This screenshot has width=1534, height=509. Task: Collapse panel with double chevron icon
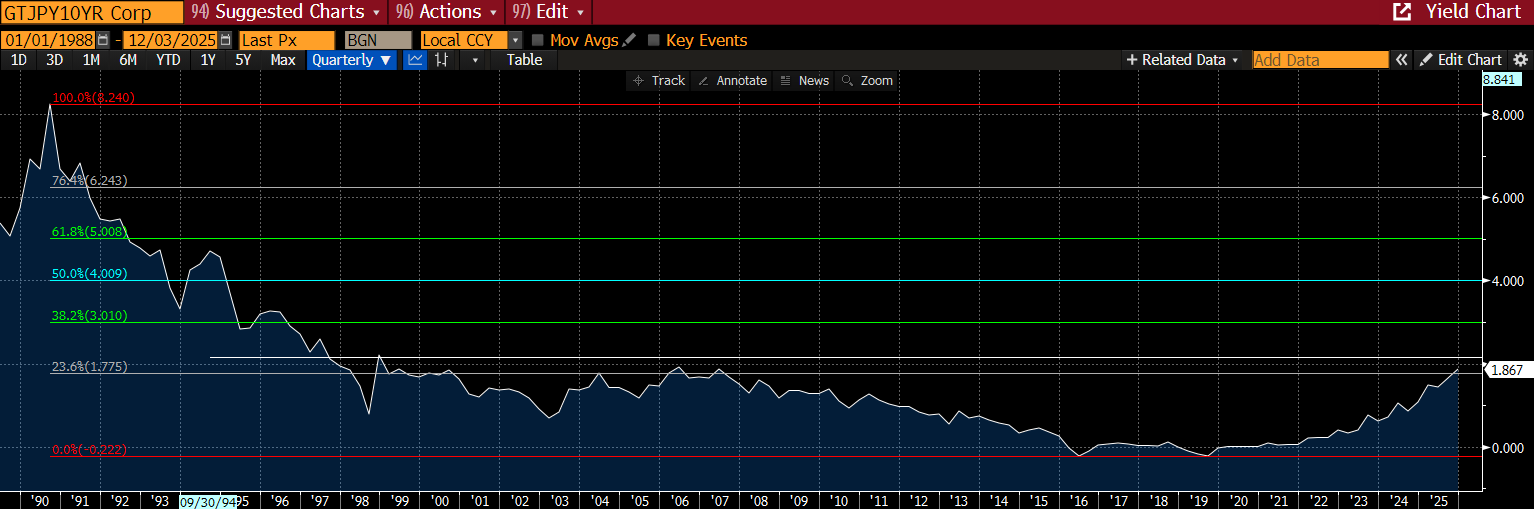[x=1402, y=60]
